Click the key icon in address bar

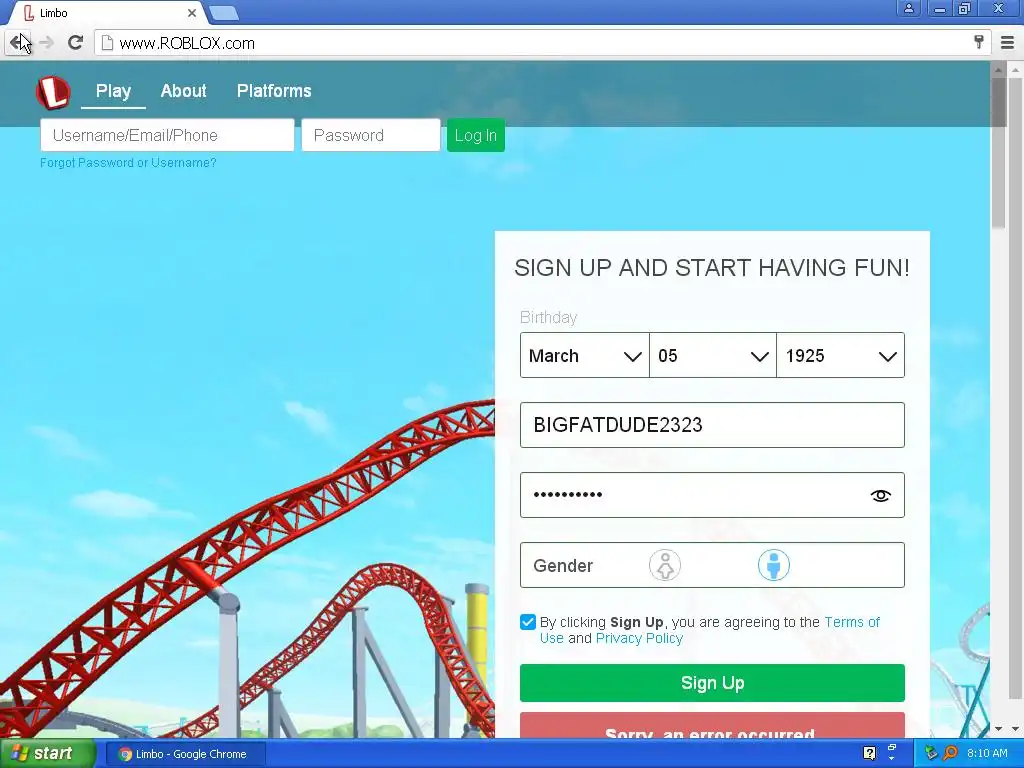[978, 42]
